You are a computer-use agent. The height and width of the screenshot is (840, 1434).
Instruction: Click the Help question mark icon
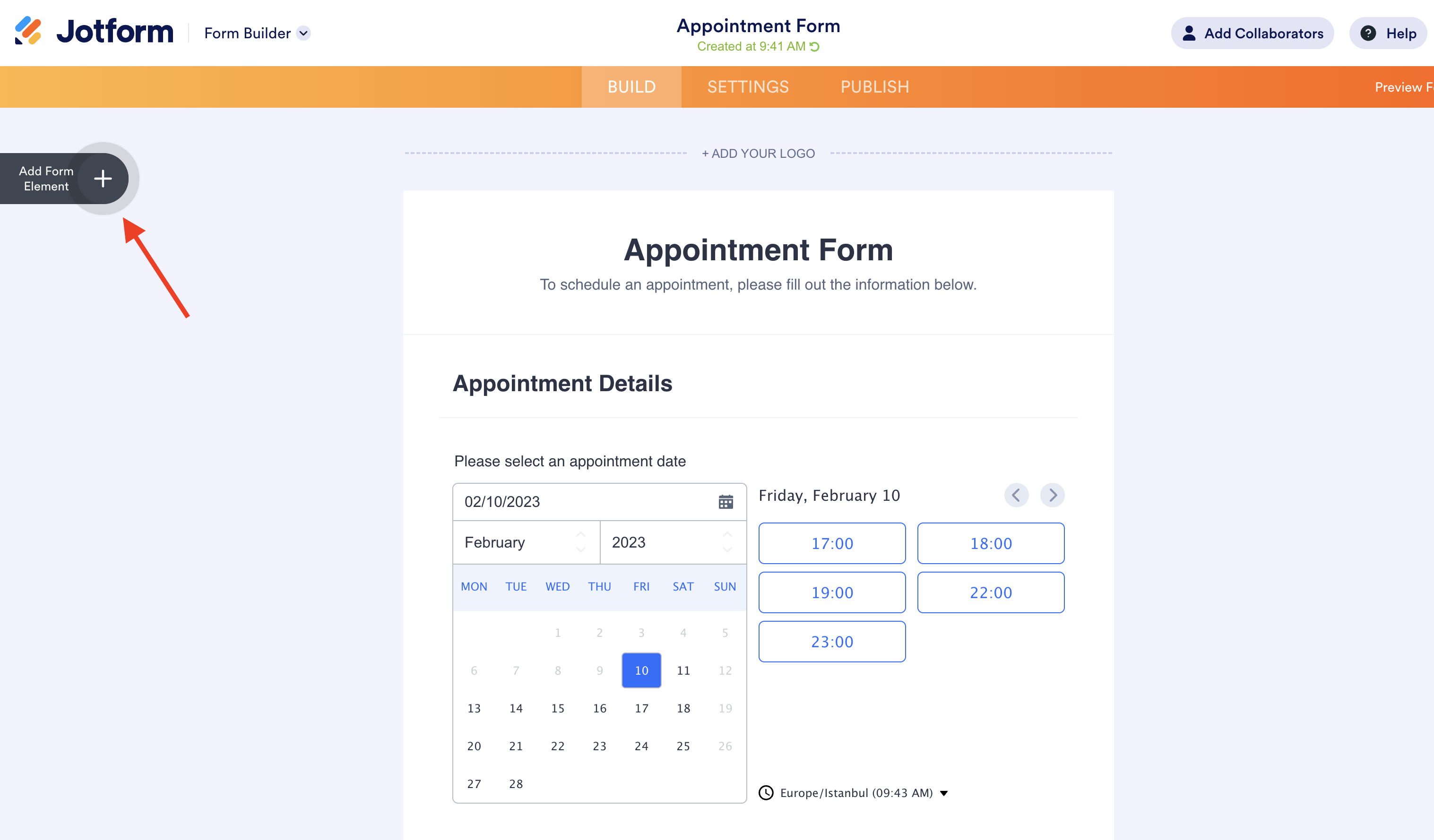[1369, 33]
